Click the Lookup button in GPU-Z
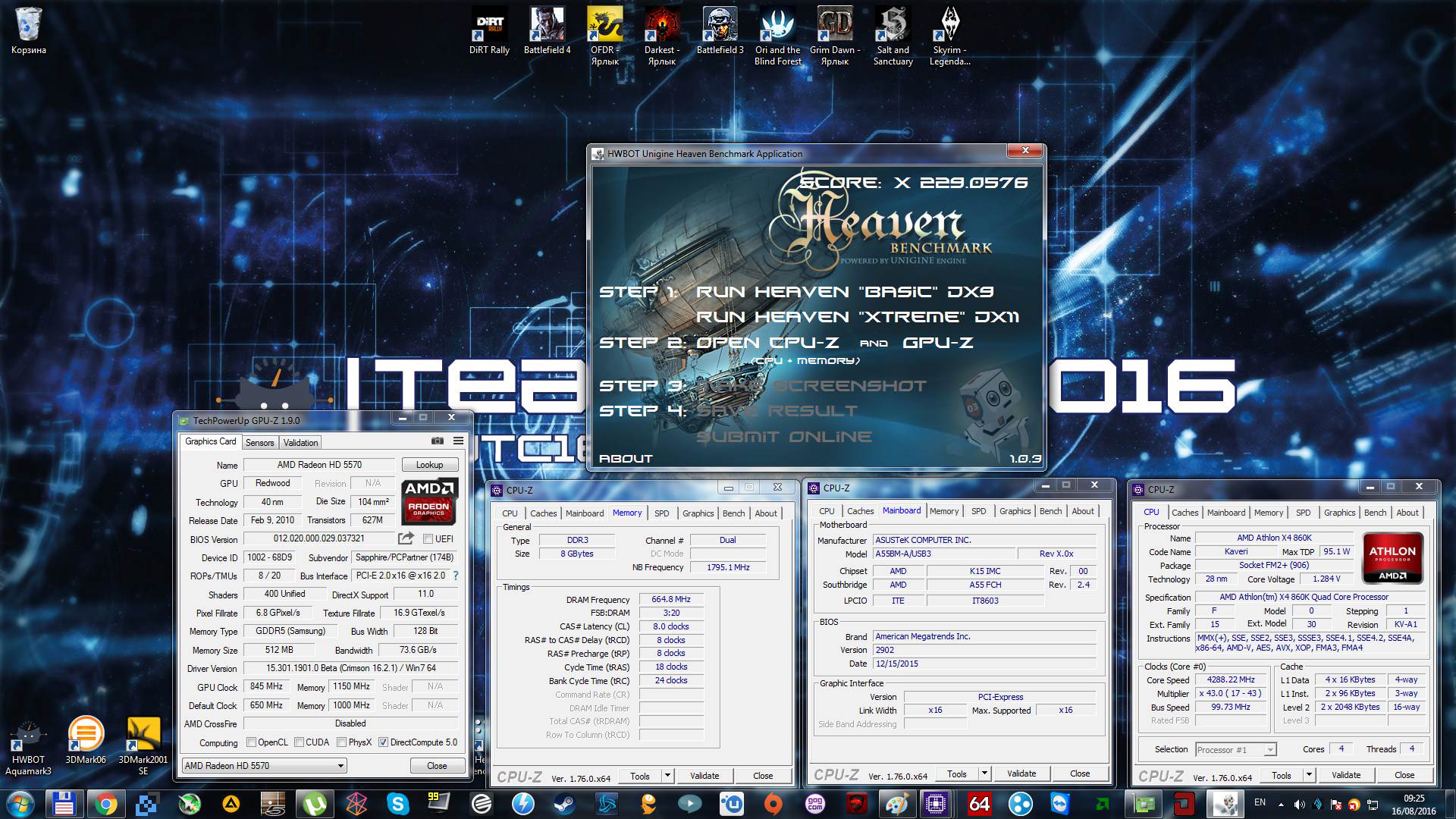Screen dimensions: 1456x819 pyautogui.click(x=429, y=465)
